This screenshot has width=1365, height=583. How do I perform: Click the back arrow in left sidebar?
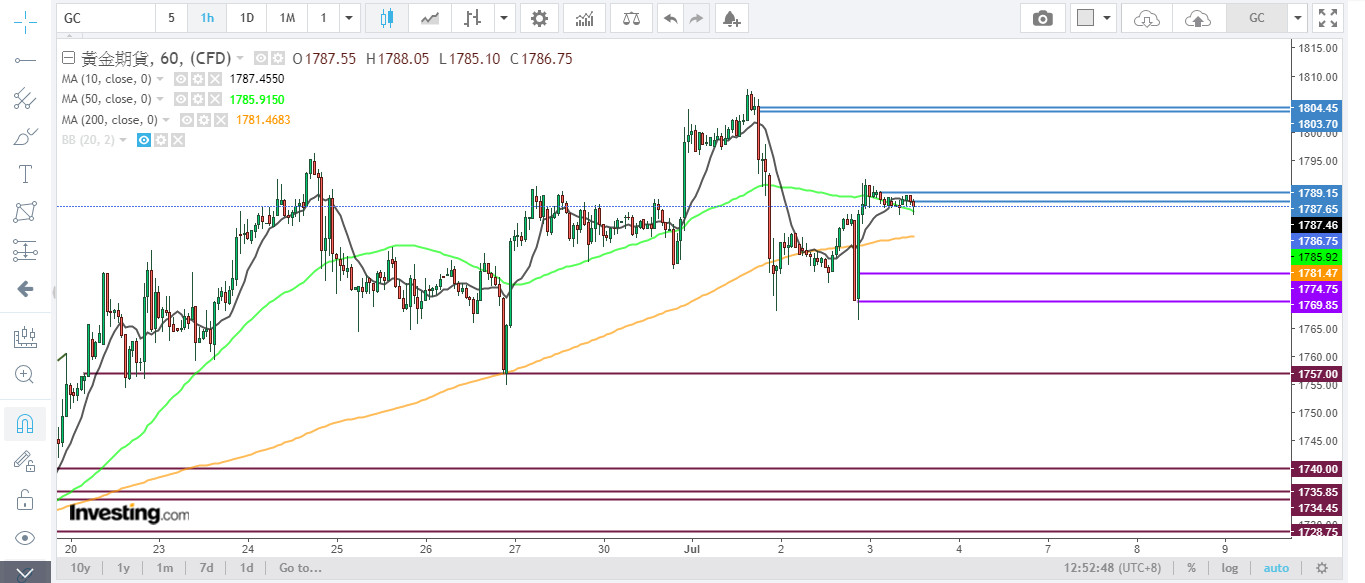tap(25, 289)
